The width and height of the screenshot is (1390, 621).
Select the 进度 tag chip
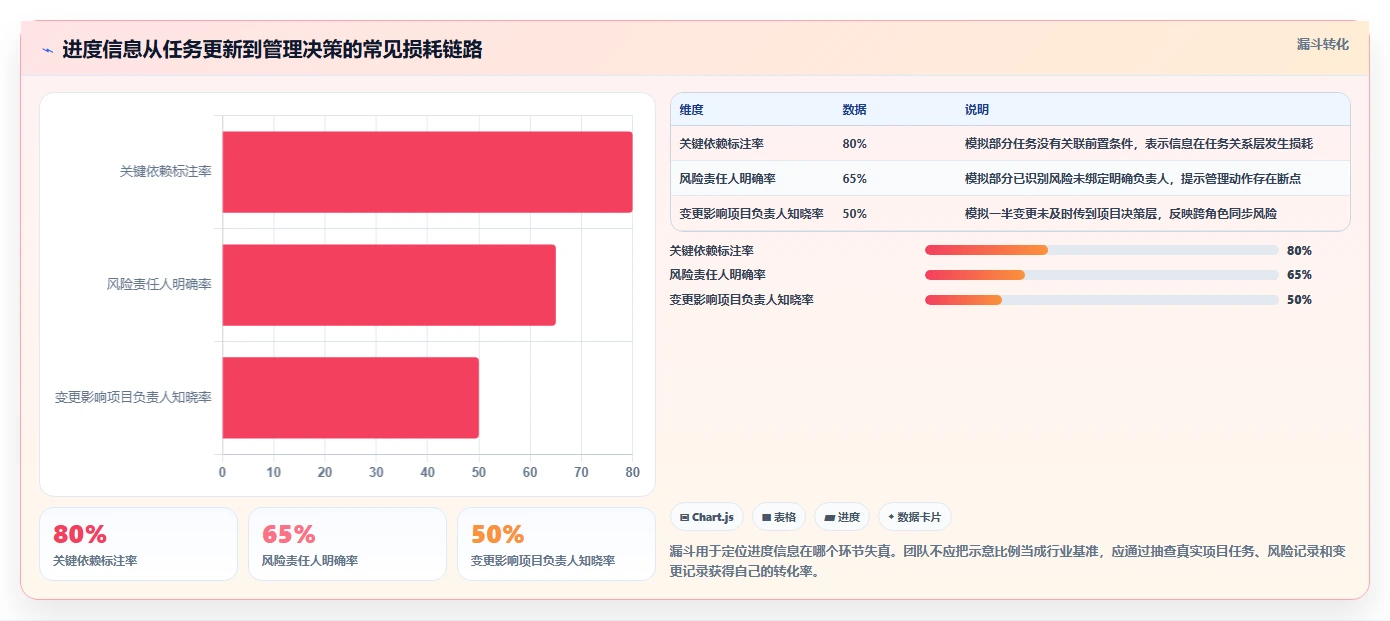click(842, 517)
